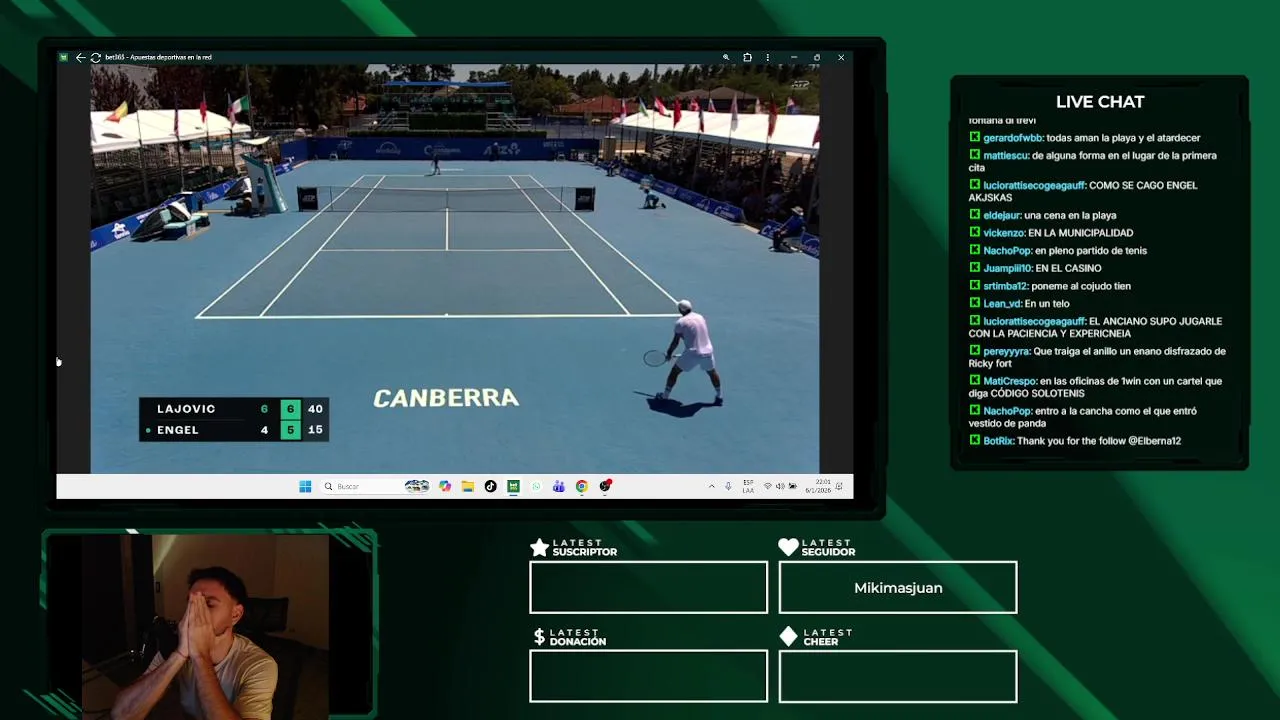This screenshot has height=720, width=1280.
Task: Show hidden system tray icons
Action: click(x=711, y=486)
